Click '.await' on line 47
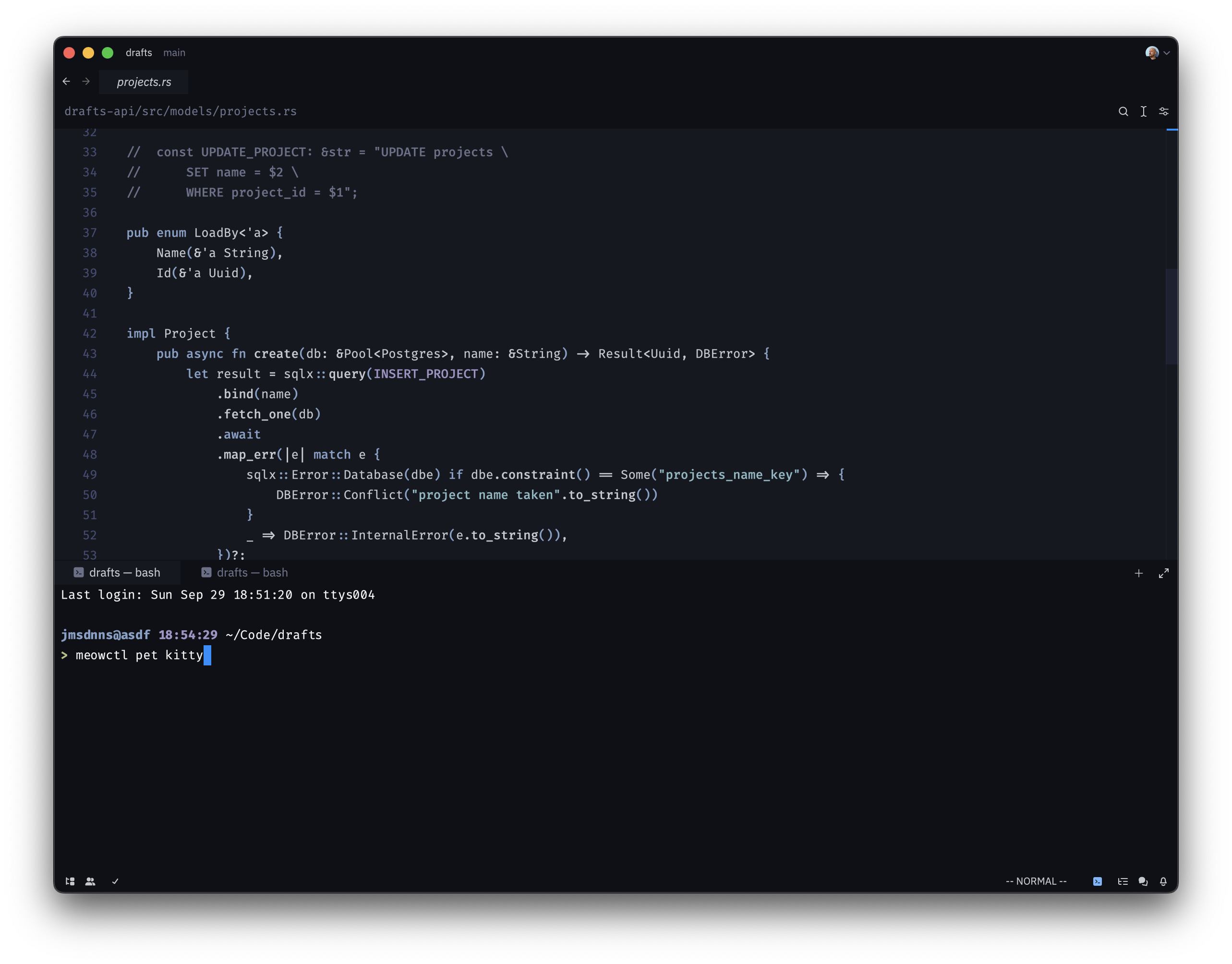Image resolution: width=1232 pixels, height=964 pixels. tap(239, 434)
